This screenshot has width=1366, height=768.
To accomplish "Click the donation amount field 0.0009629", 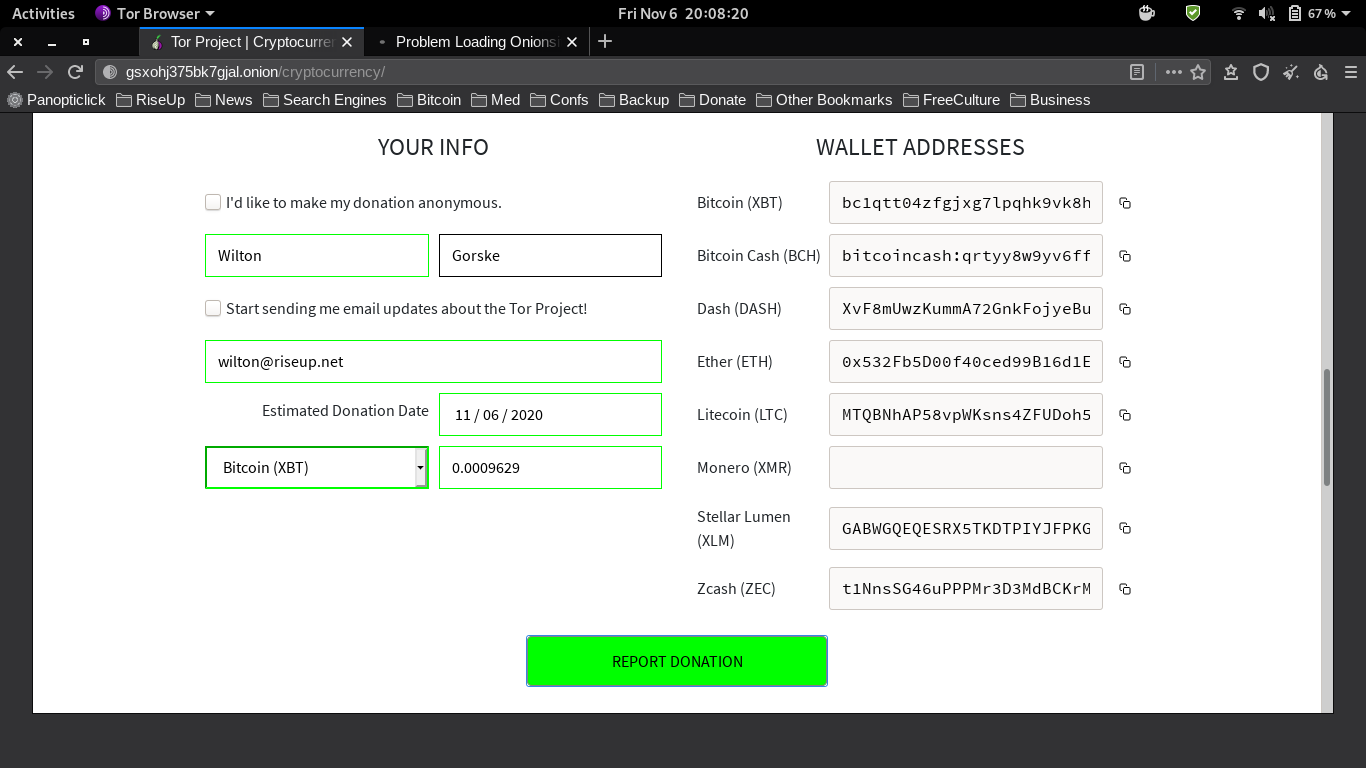I will pos(550,468).
